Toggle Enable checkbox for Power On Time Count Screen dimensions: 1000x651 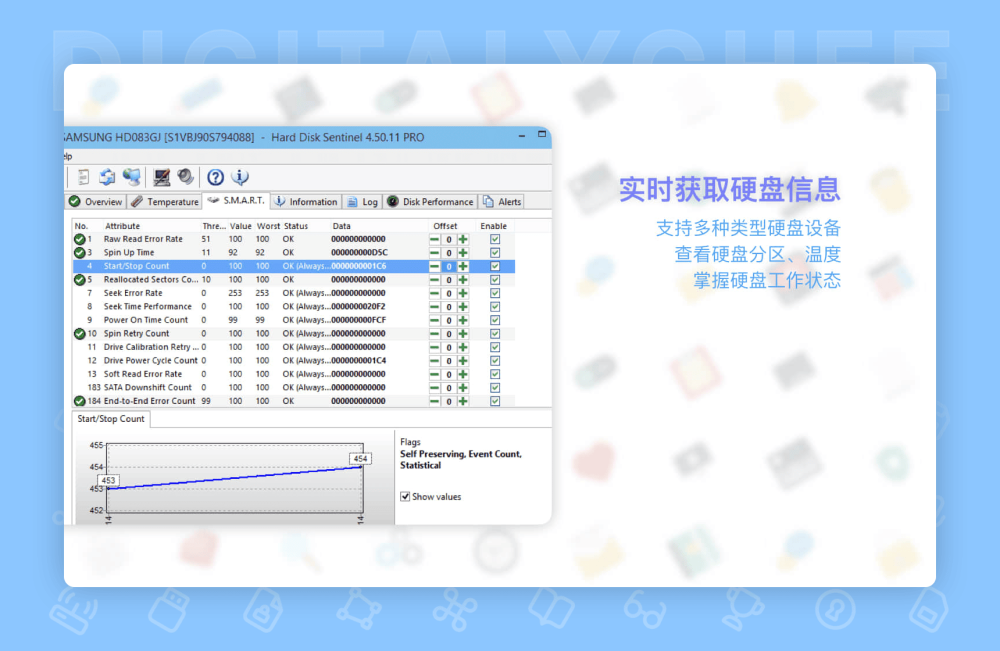pyautogui.click(x=495, y=320)
